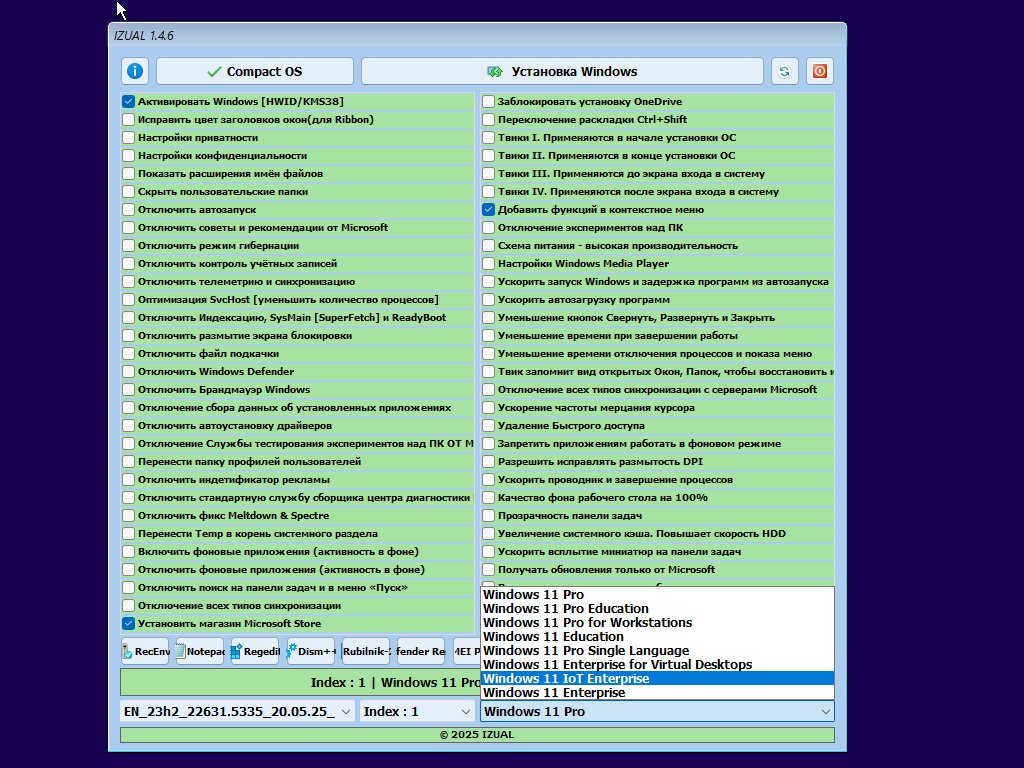Check Получать обновления только от Microsoft
The height and width of the screenshot is (768, 1024).
tap(488, 569)
